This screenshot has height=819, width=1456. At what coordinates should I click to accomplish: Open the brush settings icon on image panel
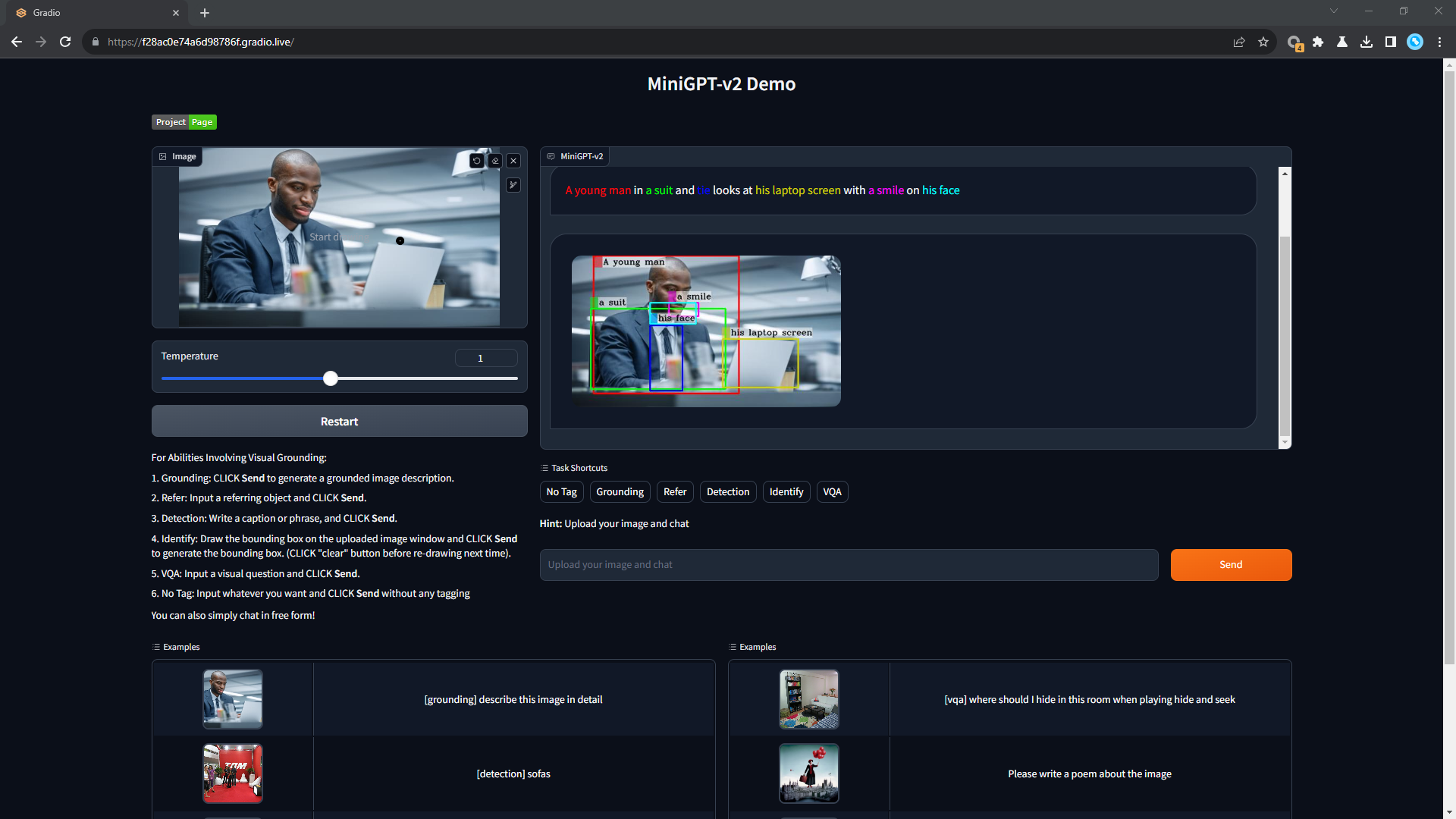pos(513,184)
